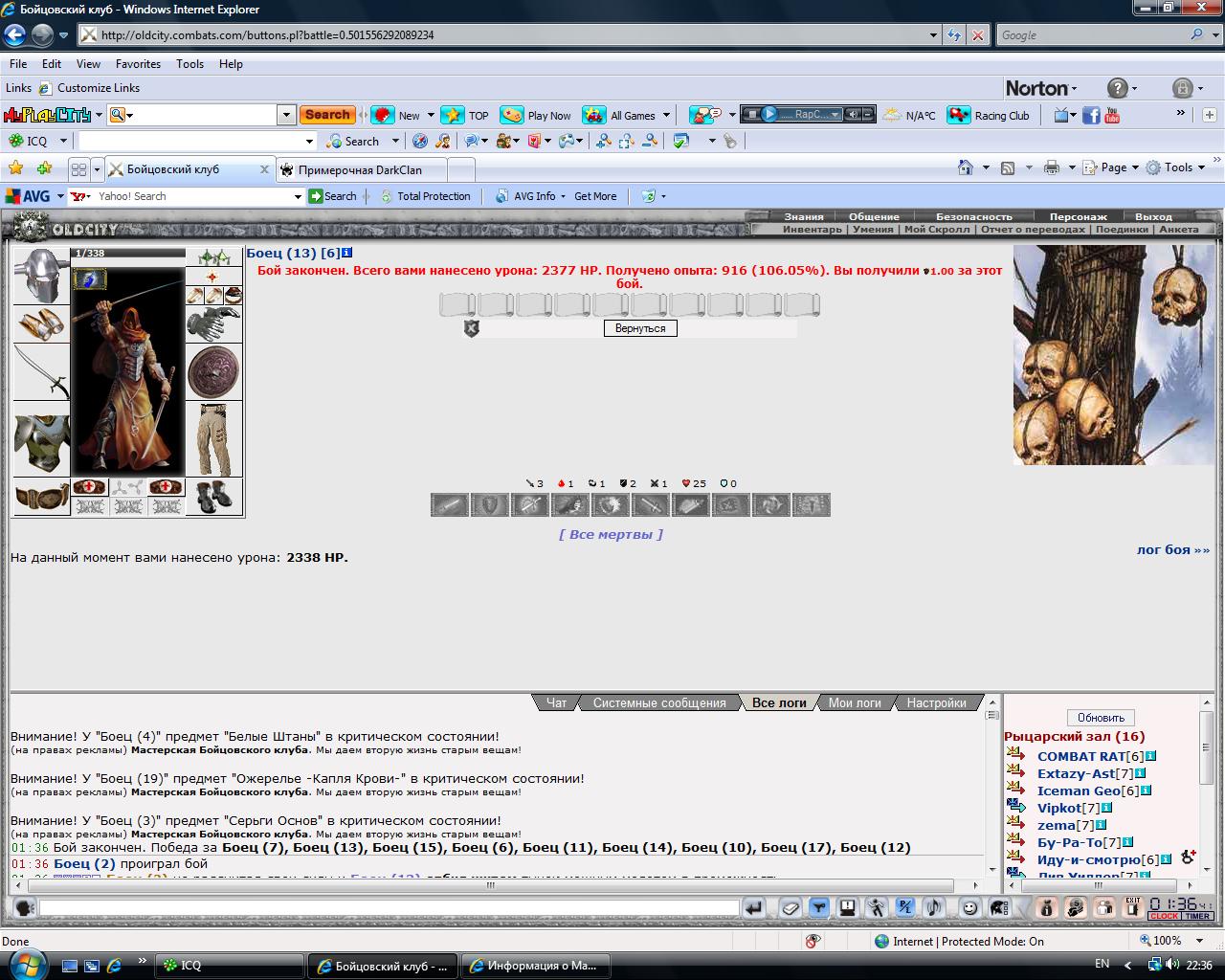Image resolution: width=1225 pixels, height=980 pixels.
Task: Click the bracers equipment slot
Action: (41, 324)
